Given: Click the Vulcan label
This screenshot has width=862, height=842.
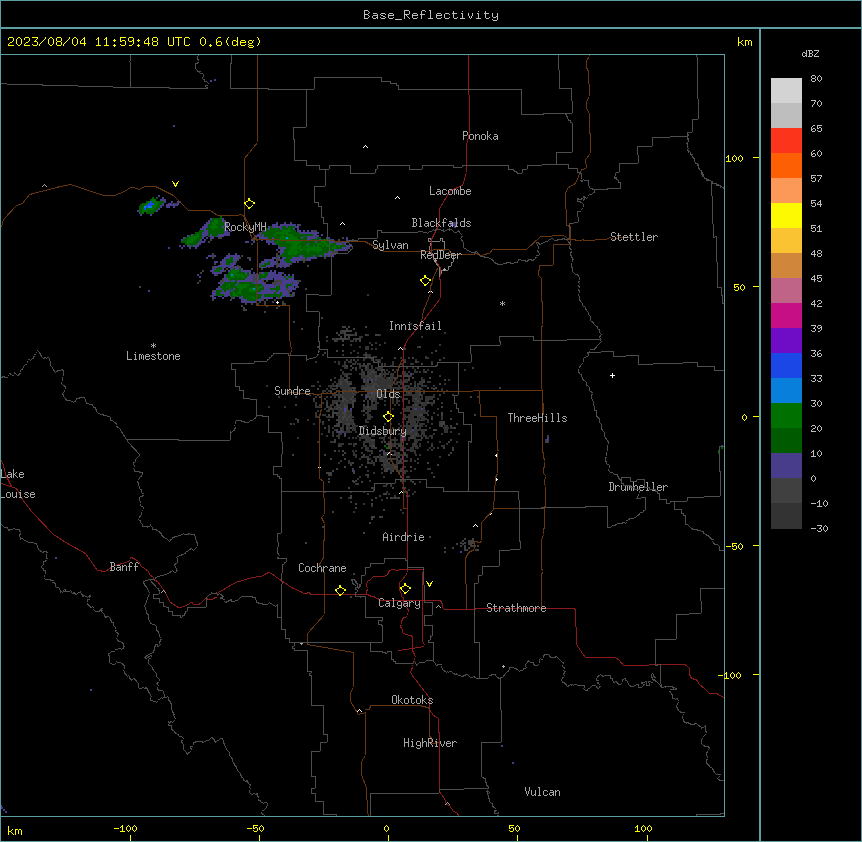Looking at the screenshot, I should [543, 792].
